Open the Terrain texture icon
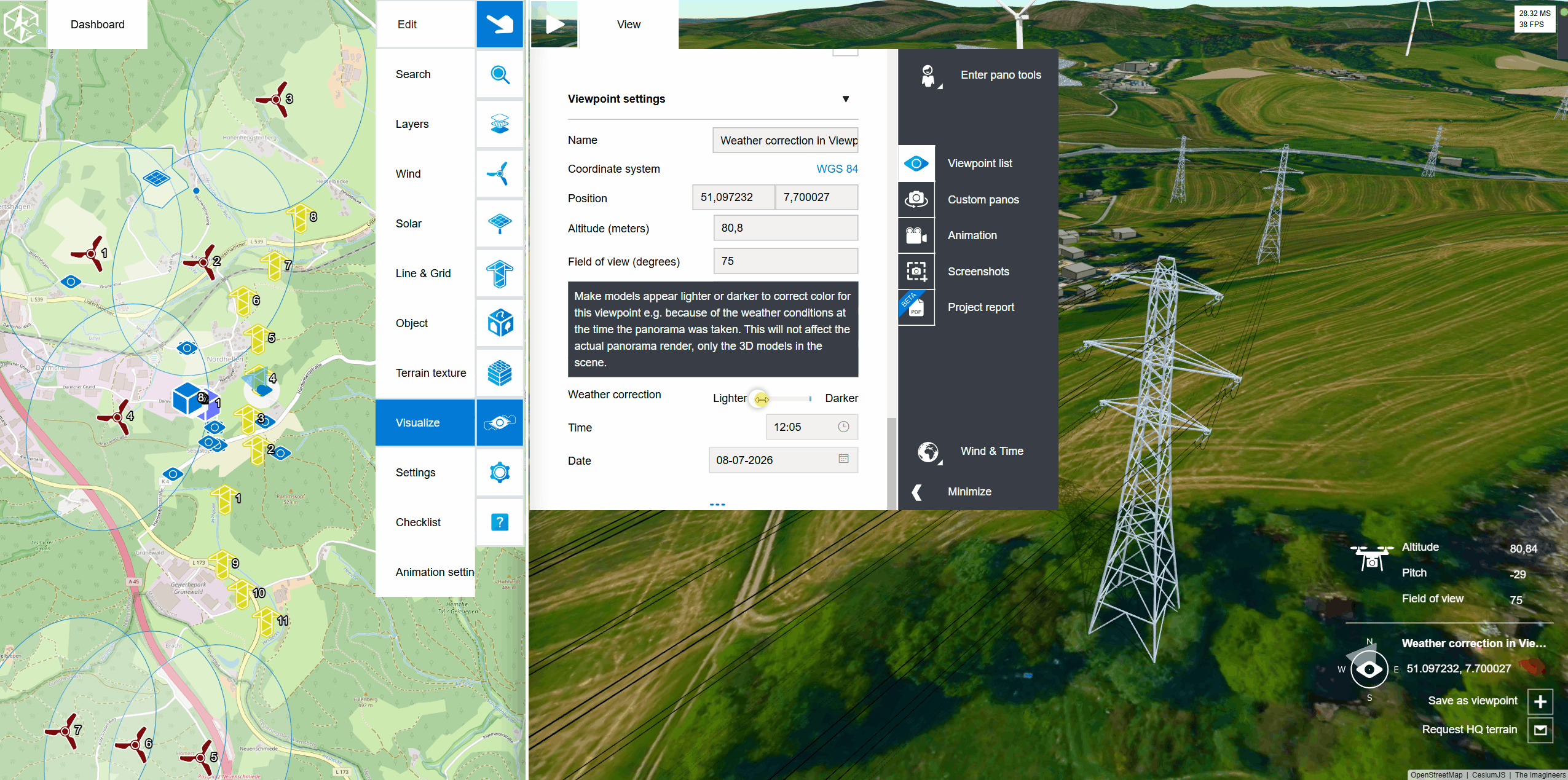Image resolution: width=1568 pixels, height=780 pixels. pyautogui.click(x=500, y=373)
